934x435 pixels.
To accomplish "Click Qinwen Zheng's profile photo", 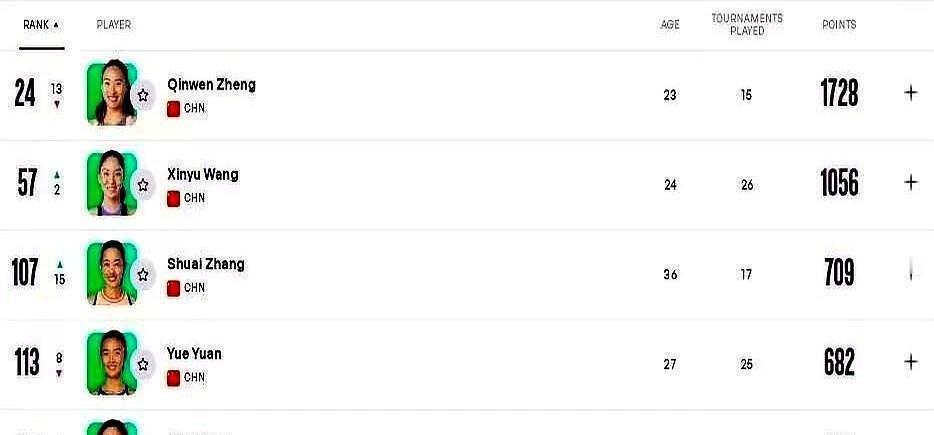I will click(111, 94).
